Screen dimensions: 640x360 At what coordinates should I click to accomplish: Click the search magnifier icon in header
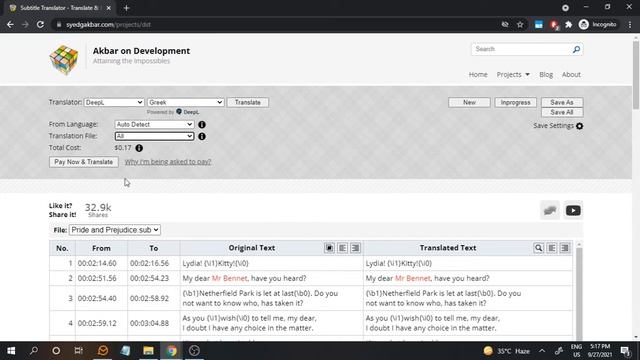[576, 49]
